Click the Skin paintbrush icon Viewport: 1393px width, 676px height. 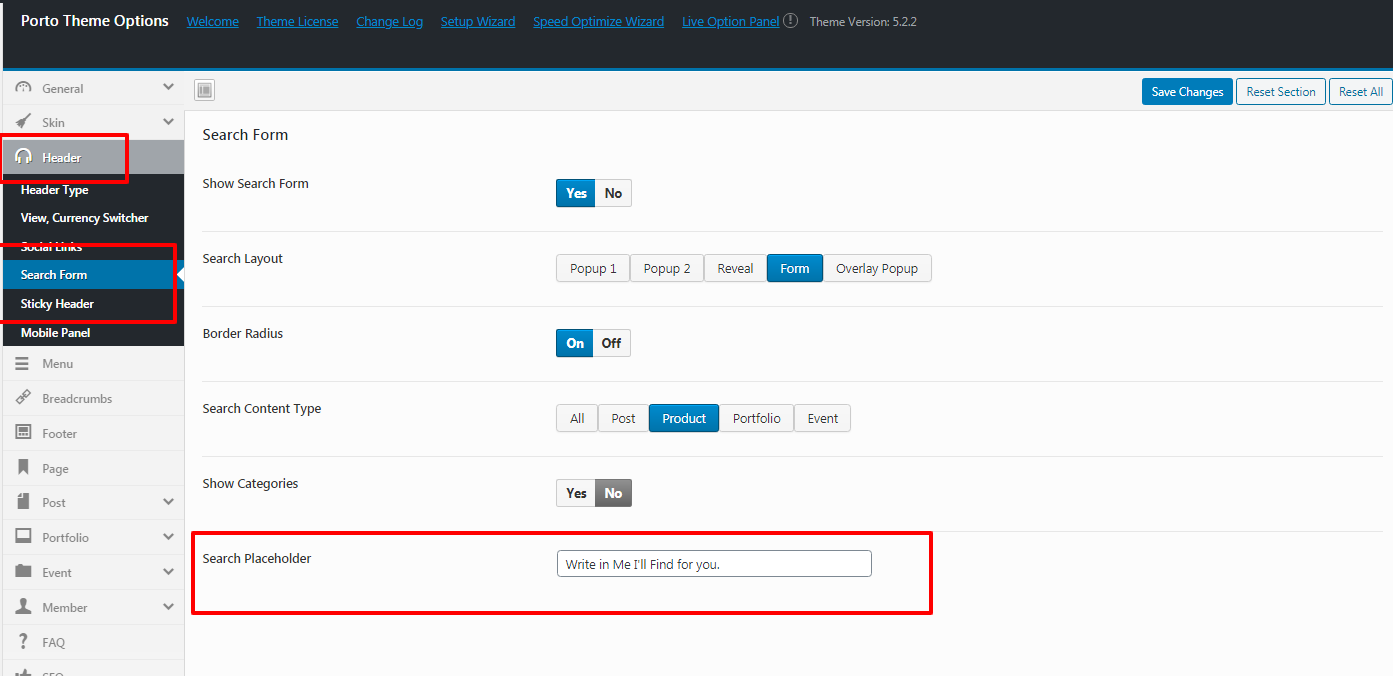click(23, 122)
